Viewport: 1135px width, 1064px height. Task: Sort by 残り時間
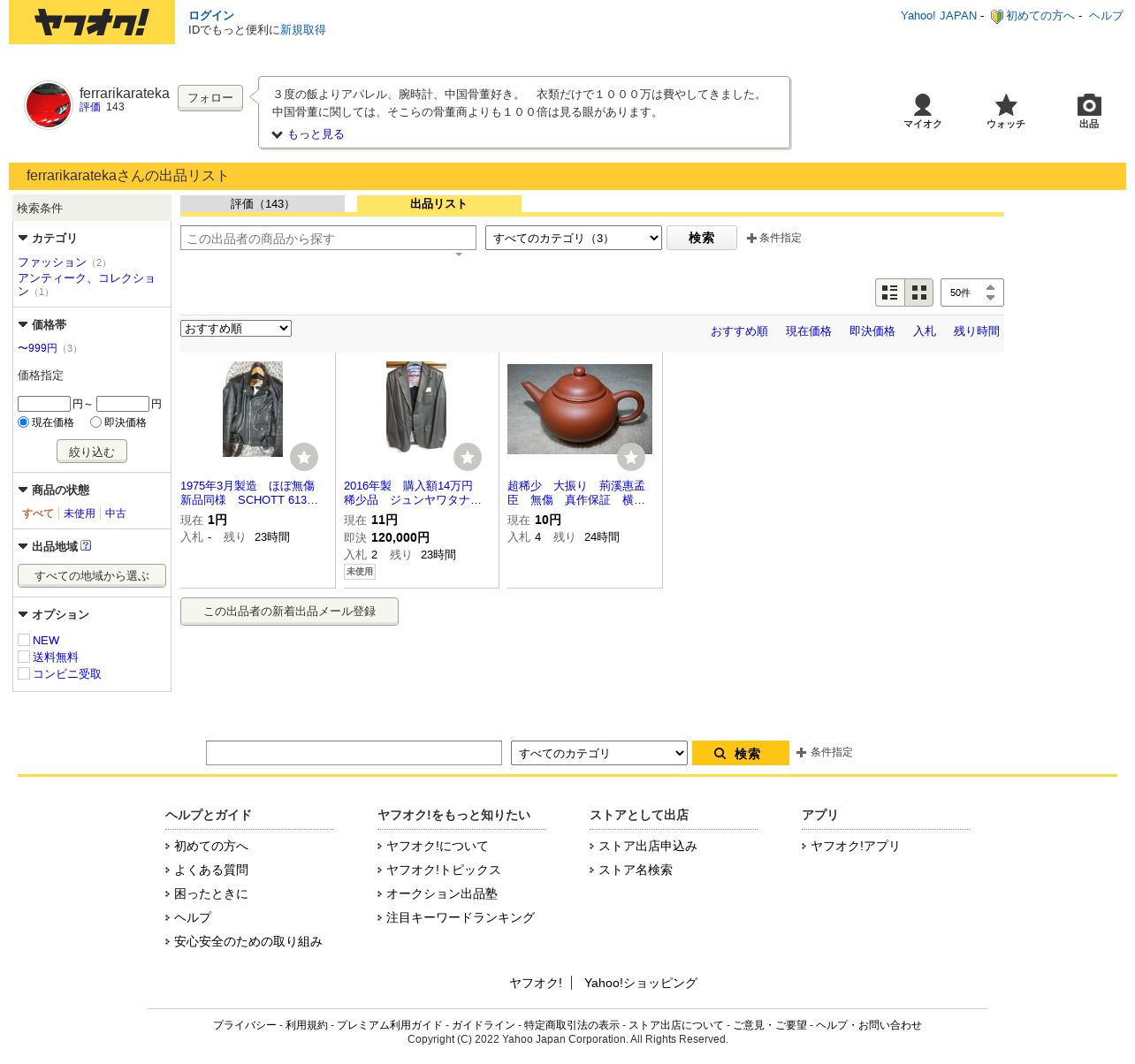pyautogui.click(x=977, y=331)
